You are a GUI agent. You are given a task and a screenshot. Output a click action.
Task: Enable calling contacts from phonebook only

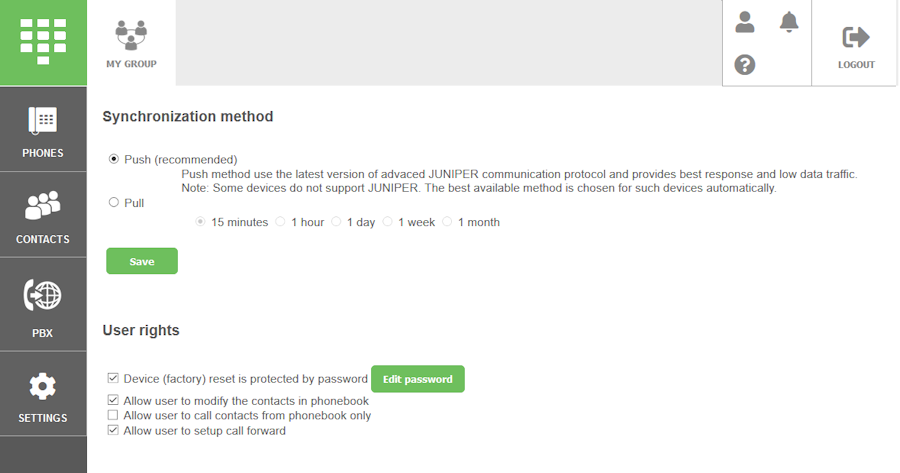113,415
